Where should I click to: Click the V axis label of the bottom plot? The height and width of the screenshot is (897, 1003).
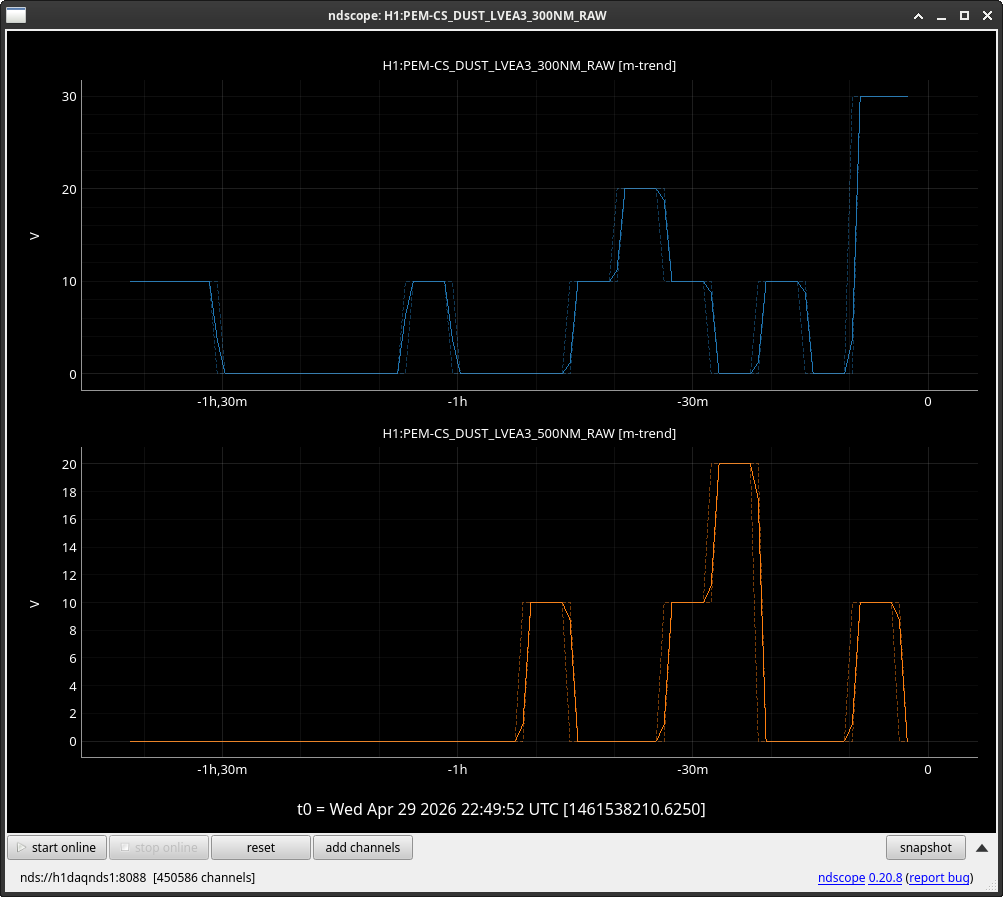pyautogui.click(x=35, y=604)
